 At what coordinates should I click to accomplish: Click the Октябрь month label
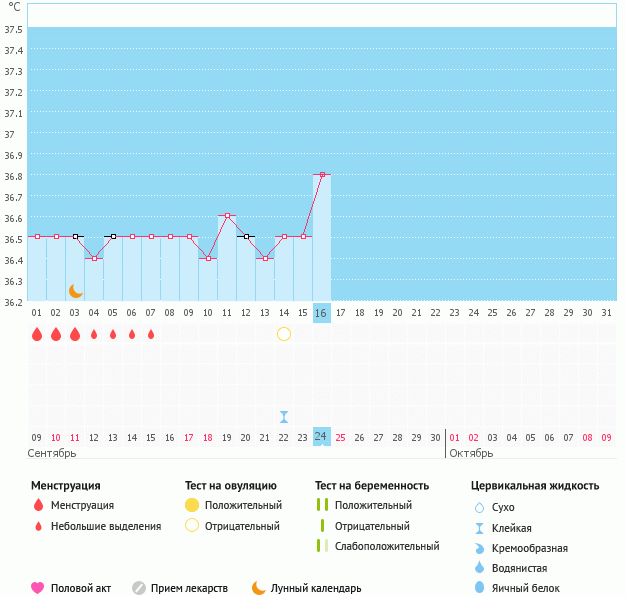click(470, 453)
